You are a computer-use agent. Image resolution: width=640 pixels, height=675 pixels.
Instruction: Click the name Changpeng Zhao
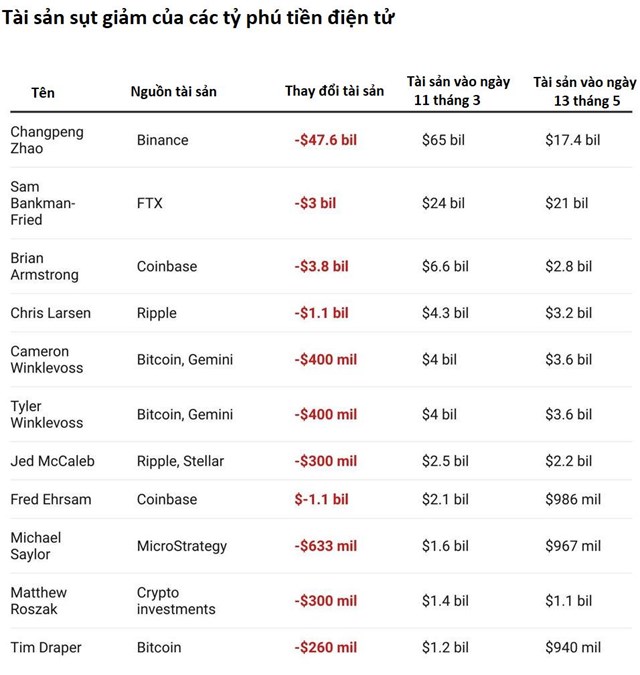point(47,140)
